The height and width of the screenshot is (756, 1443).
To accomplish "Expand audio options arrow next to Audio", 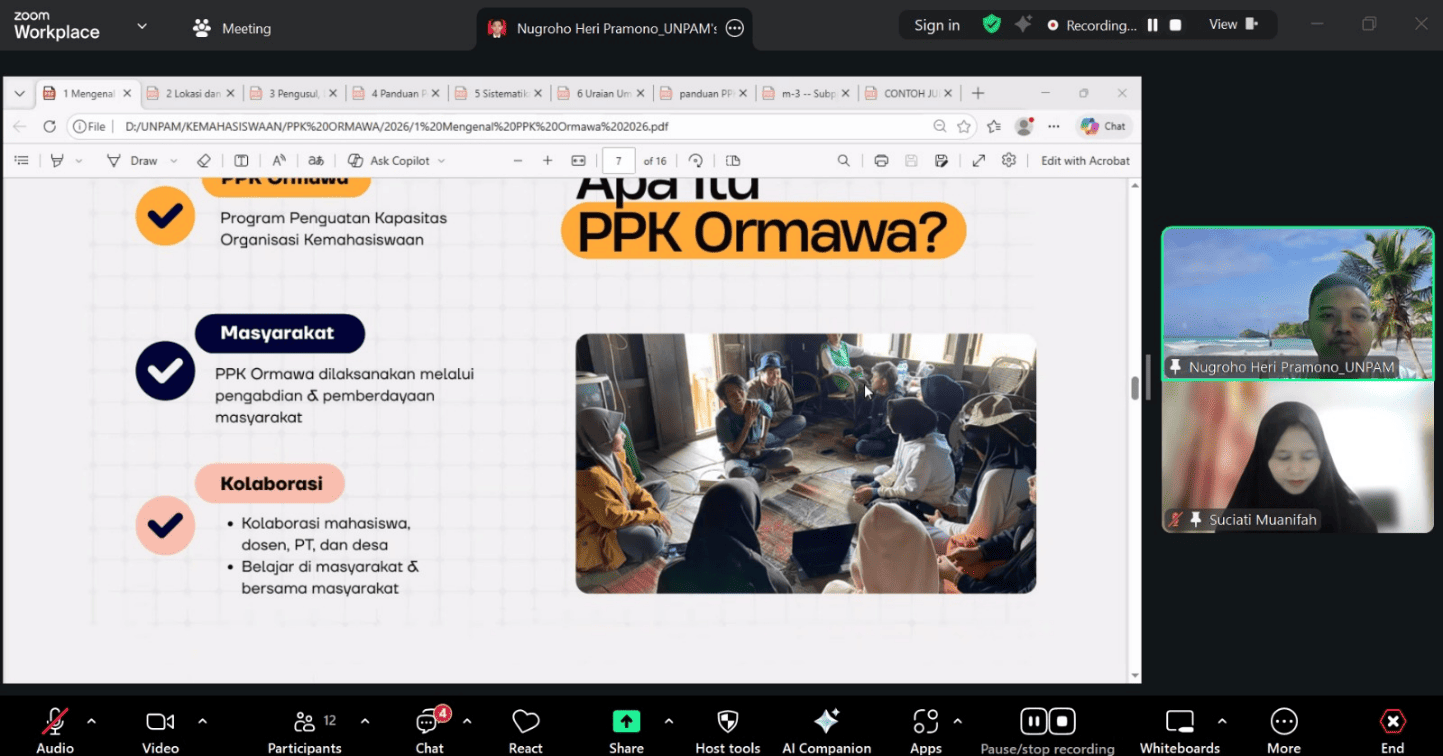I will click(x=92, y=721).
